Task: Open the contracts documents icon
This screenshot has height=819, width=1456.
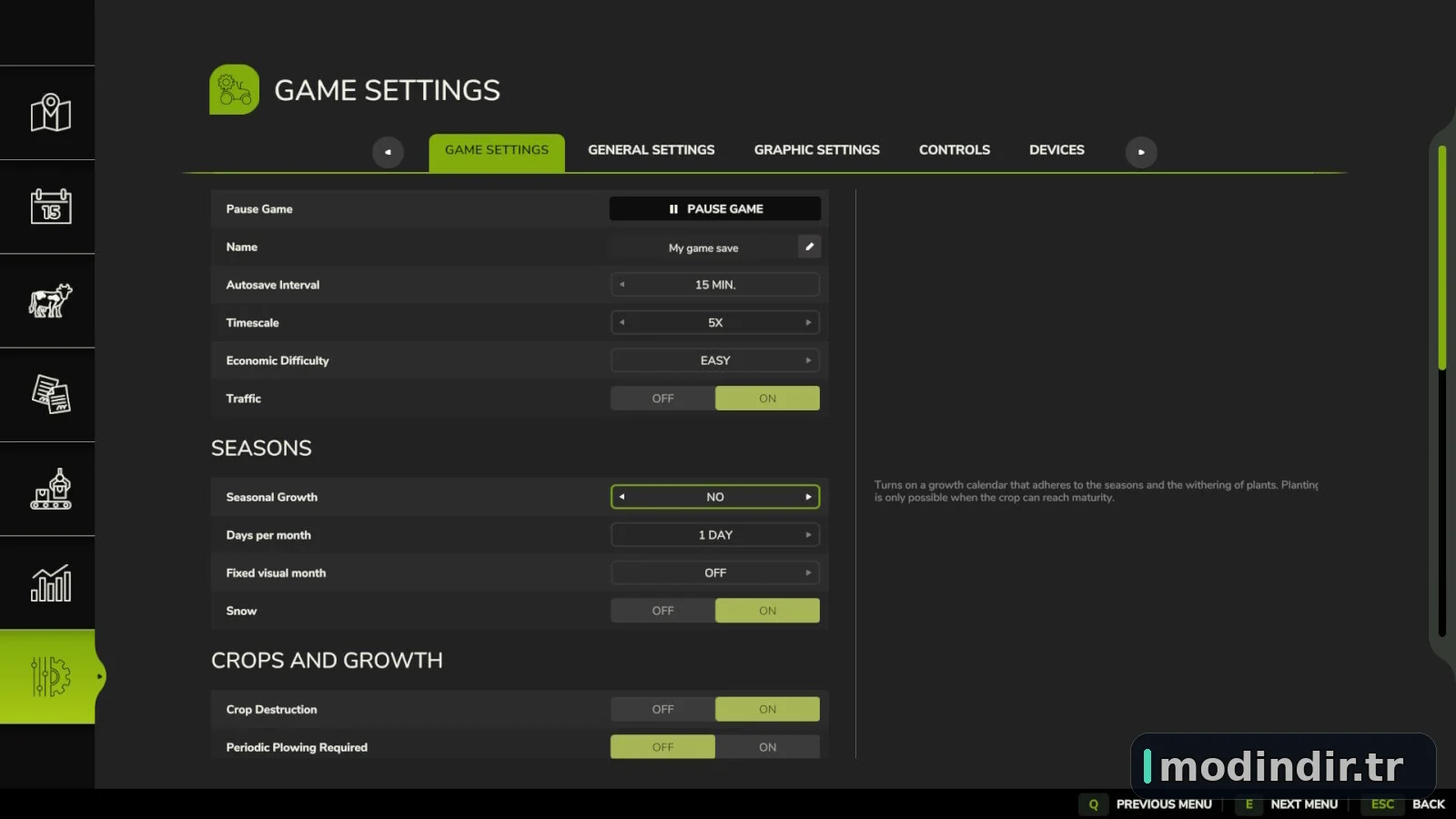Action: click(x=50, y=394)
